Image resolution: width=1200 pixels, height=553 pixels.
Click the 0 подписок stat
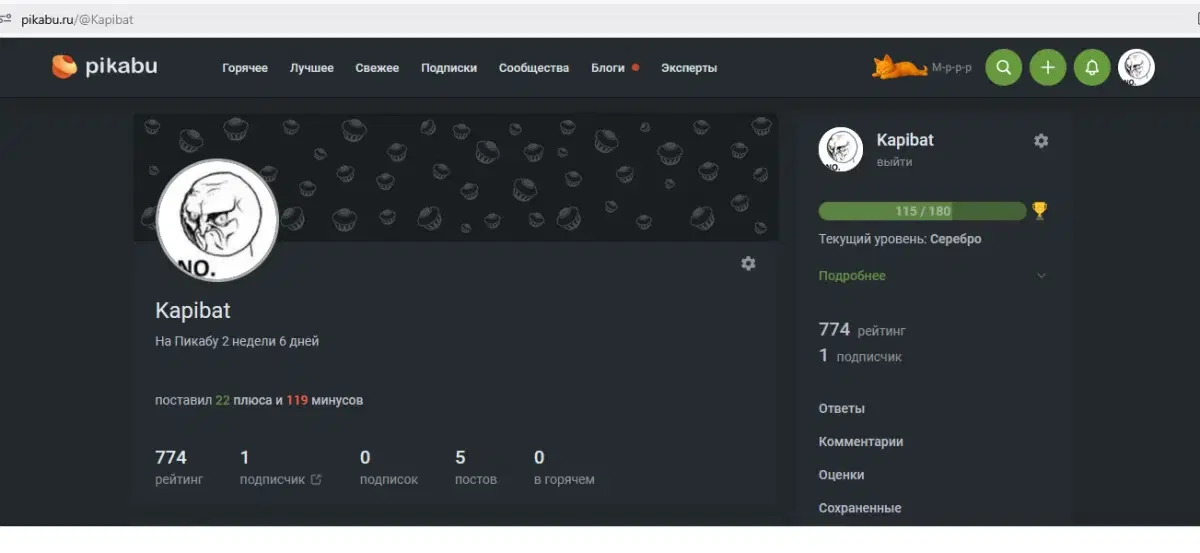pyautogui.click(x=389, y=468)
